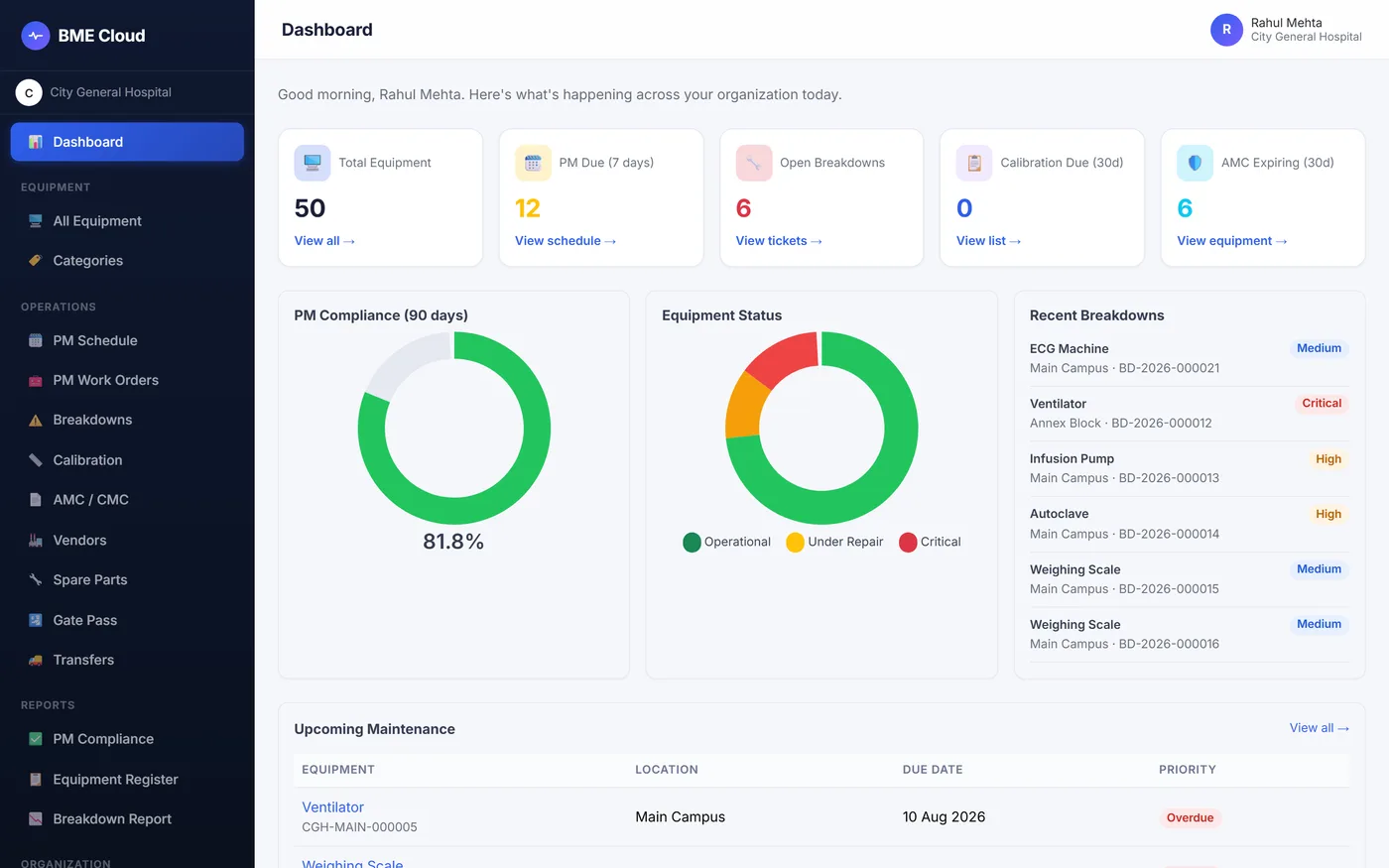This screenshot has height=868, width=1389.
Task: Click the Vendors factory icon
Action: point(36,541)
